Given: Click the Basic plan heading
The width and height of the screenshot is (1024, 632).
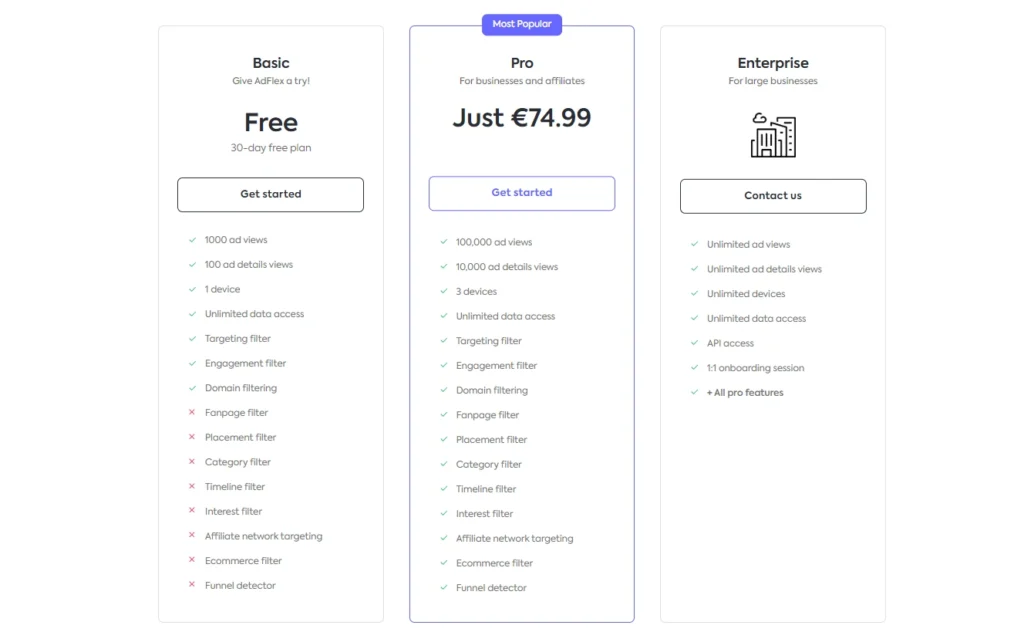Looking at the screenshot, I should (x=270, y=62).
